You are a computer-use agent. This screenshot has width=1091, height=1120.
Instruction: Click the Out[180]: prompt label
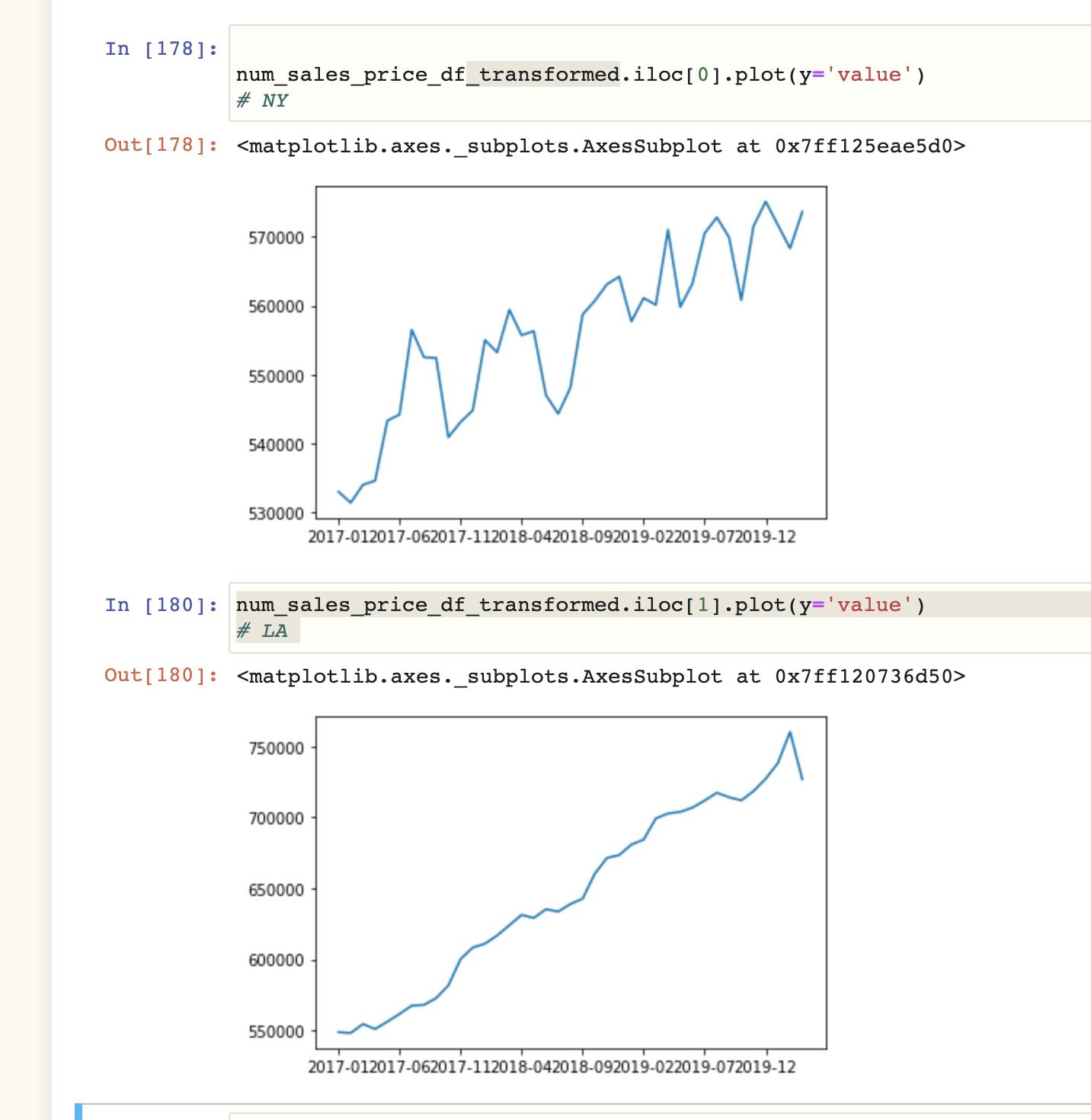click(161, 675)
